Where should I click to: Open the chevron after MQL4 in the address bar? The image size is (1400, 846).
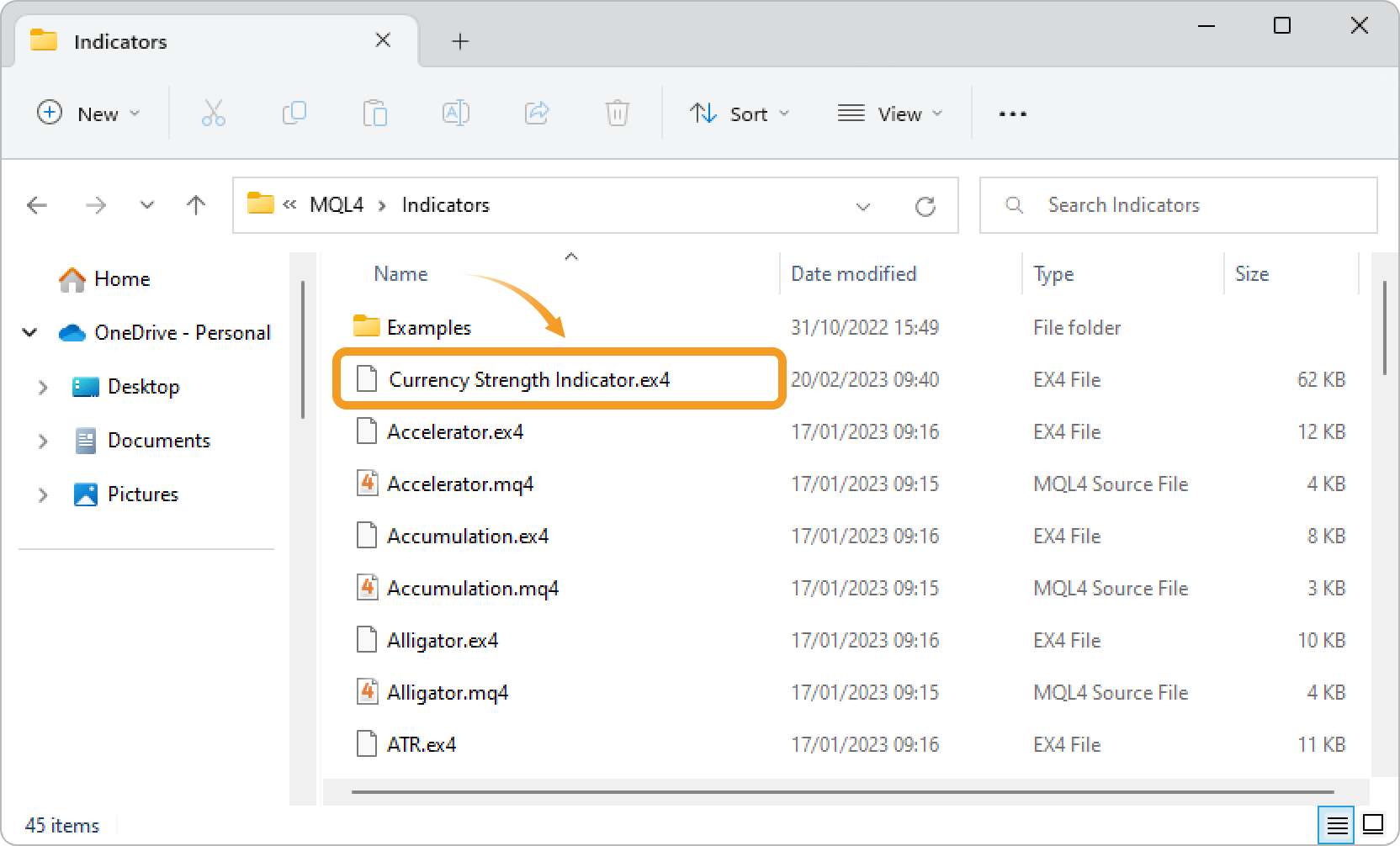point(382,205)
